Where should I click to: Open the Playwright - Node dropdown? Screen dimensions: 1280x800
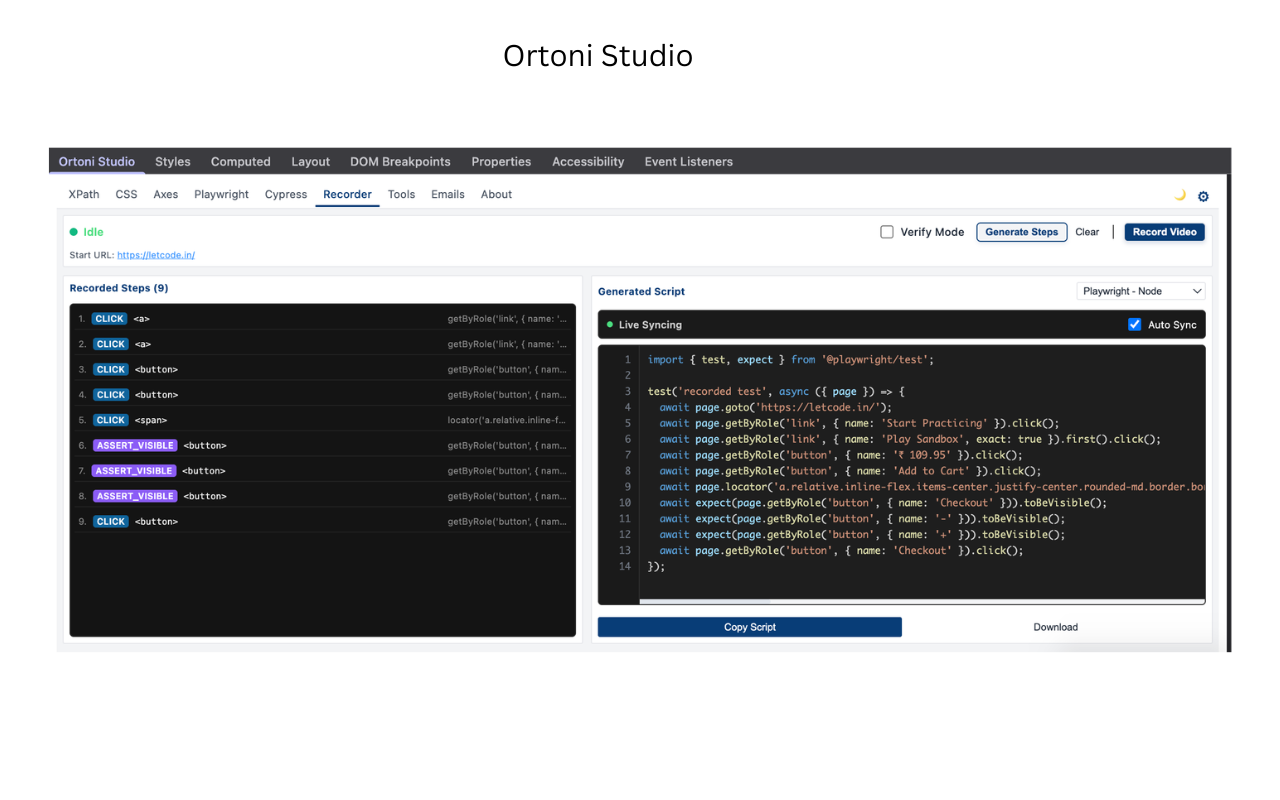[x=1141, y=291]
